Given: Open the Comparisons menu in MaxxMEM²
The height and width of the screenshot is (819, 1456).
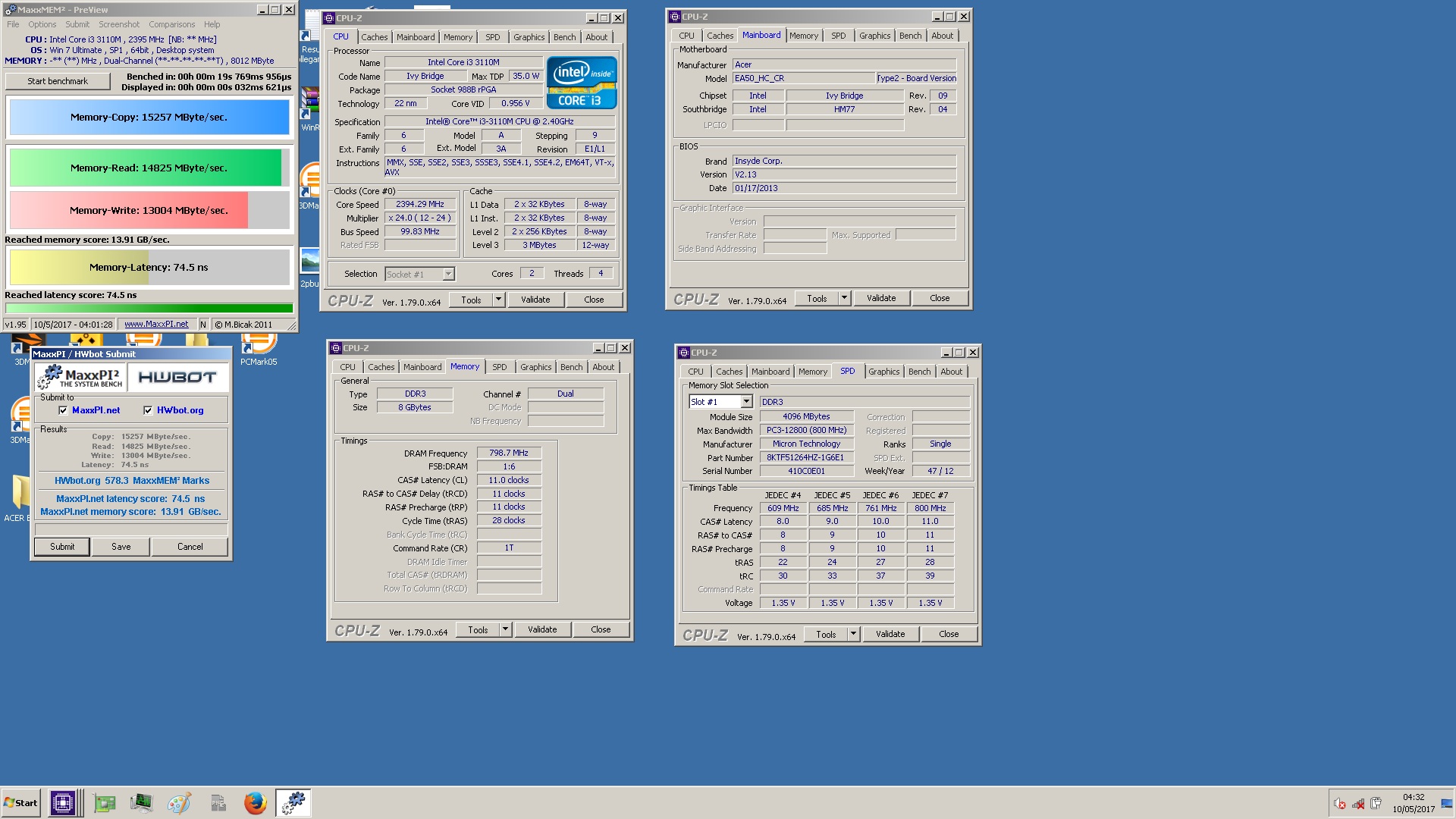Looking at the screenshot, I should pos(172,24).
